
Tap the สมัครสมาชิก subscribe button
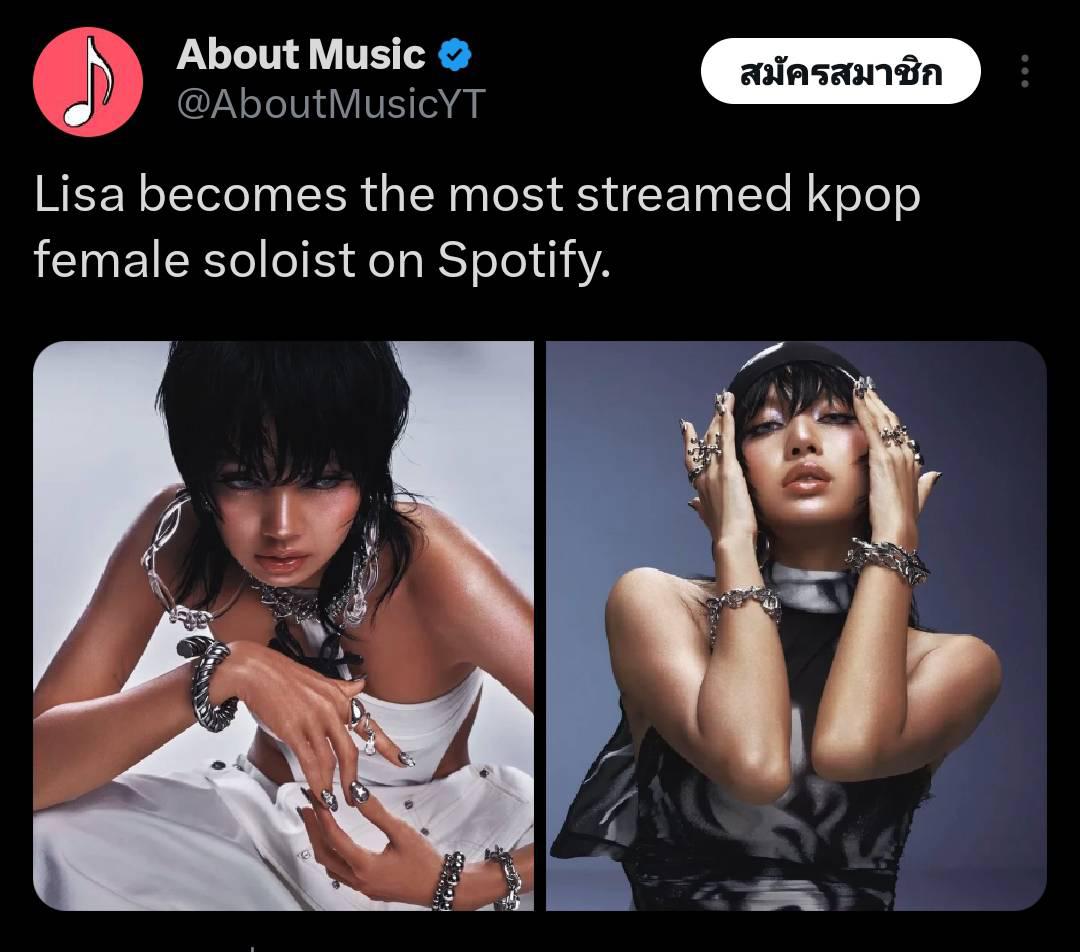(840, 72)
